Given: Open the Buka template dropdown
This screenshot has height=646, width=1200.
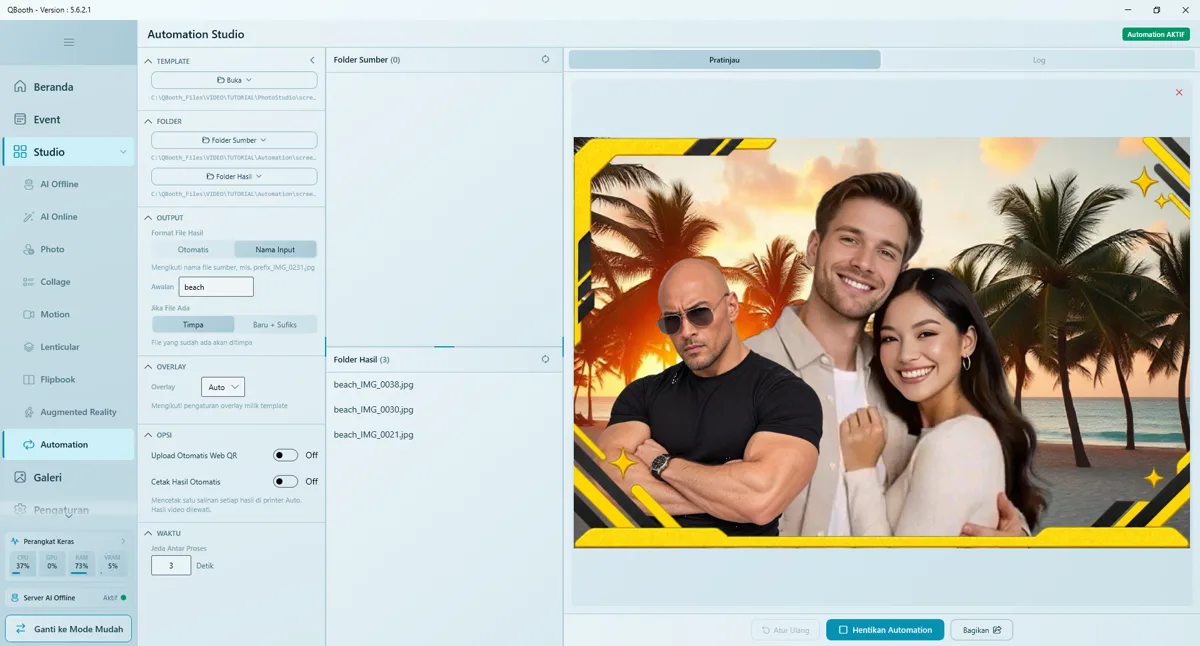Looking at the screenshot, I should point(234,80).
